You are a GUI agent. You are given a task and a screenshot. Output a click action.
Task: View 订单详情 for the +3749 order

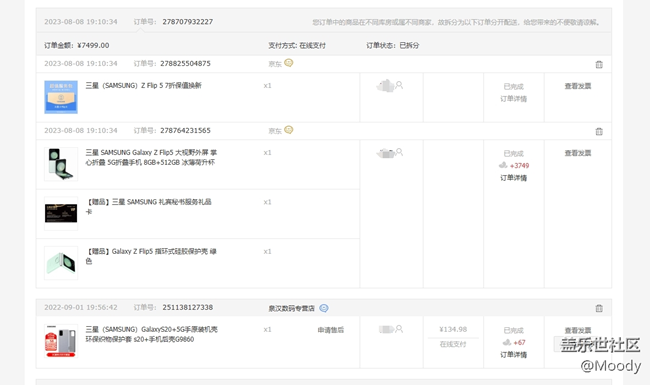(x=513, y=178)
